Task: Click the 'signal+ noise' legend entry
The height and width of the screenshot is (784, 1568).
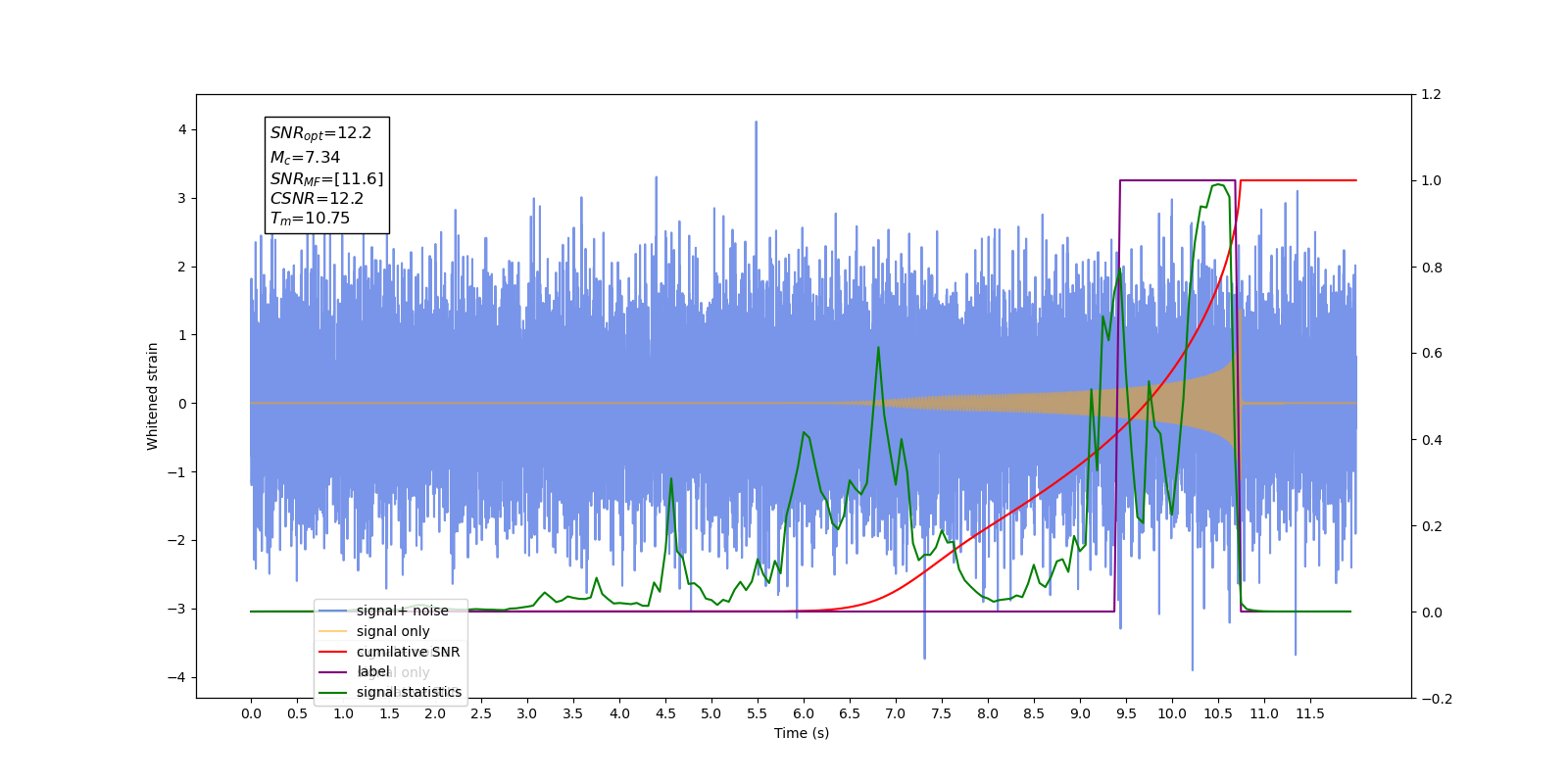Action: click(402, 611)
